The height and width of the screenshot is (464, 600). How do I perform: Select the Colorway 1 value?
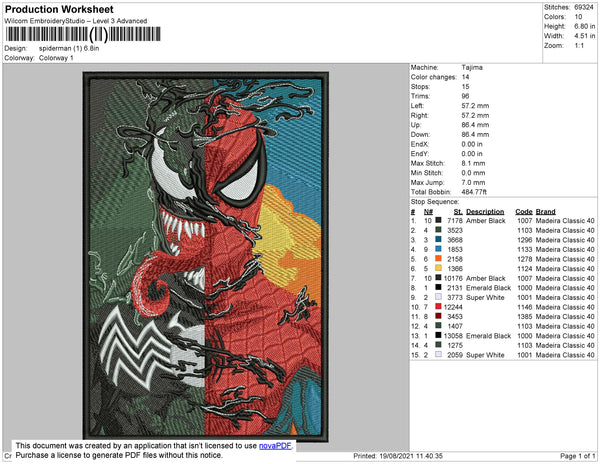pos(56,58)
